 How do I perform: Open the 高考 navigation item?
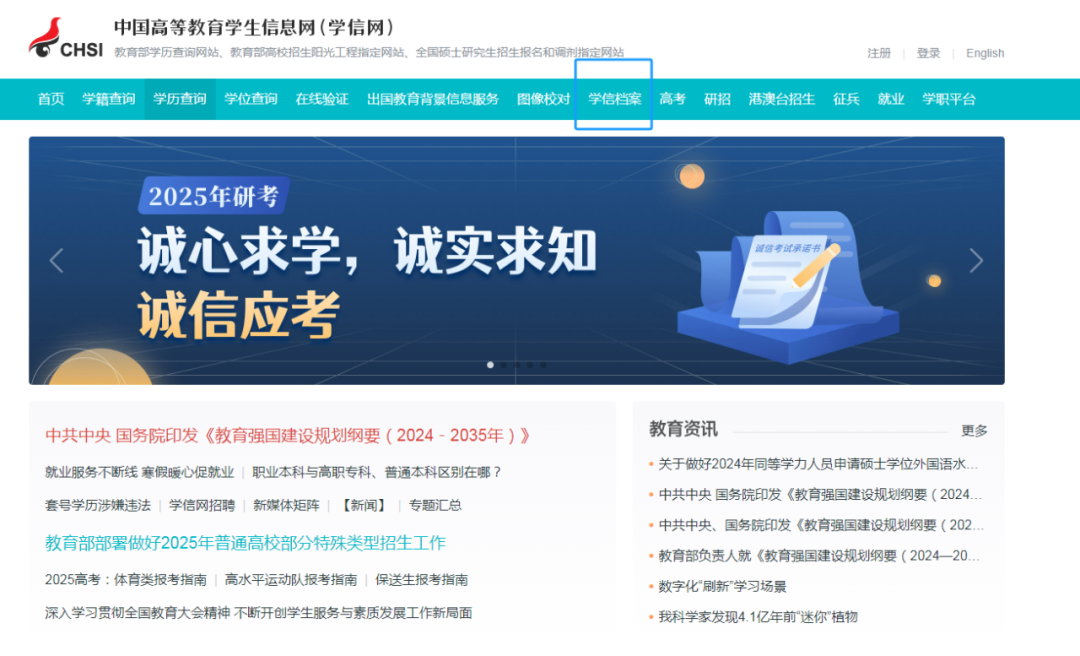[672, 99]
